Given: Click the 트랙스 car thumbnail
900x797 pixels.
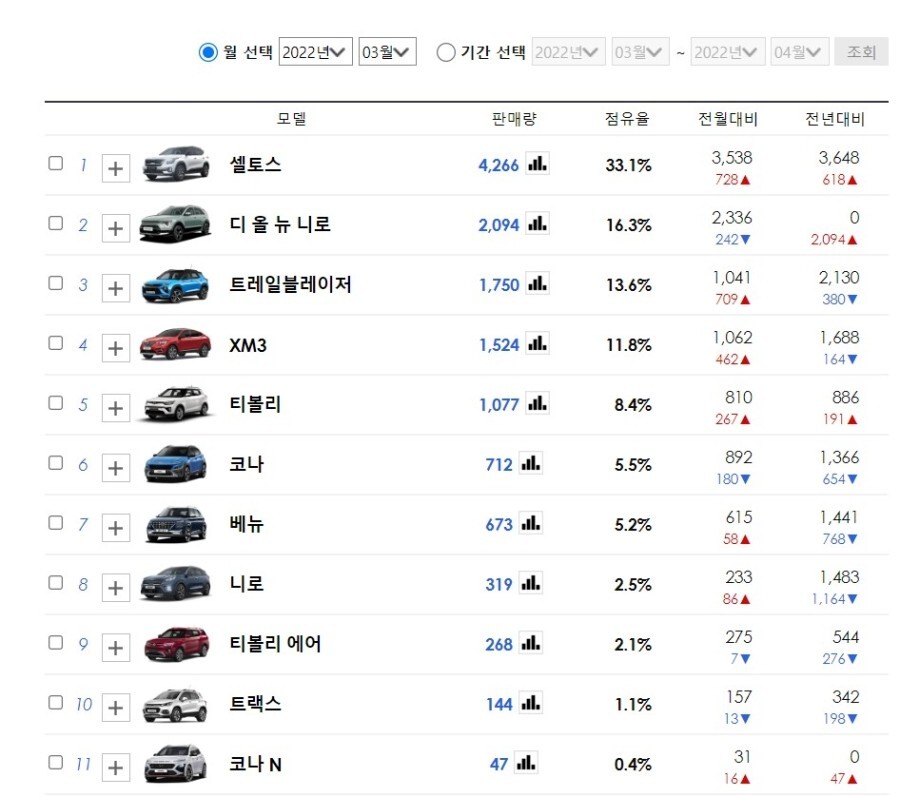Looking at the screenshot, I should (175, 705).
